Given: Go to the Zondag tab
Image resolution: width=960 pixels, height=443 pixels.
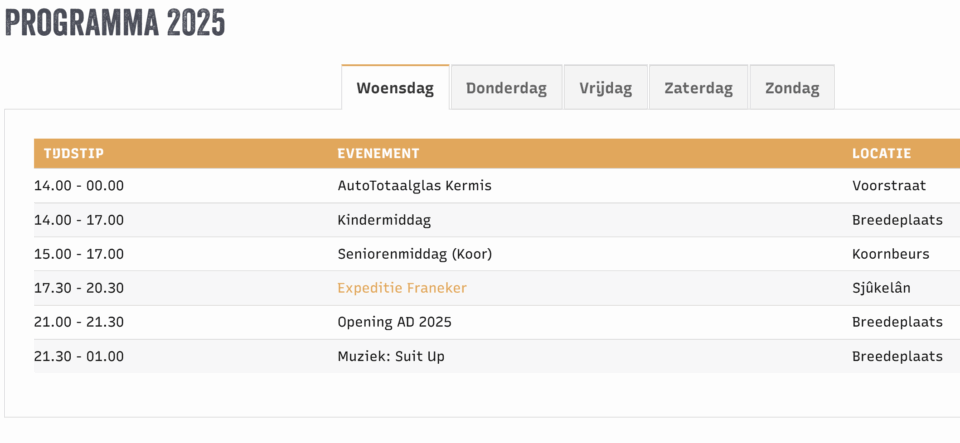Looking at the screenshot, I should click(x=791, y=88).
